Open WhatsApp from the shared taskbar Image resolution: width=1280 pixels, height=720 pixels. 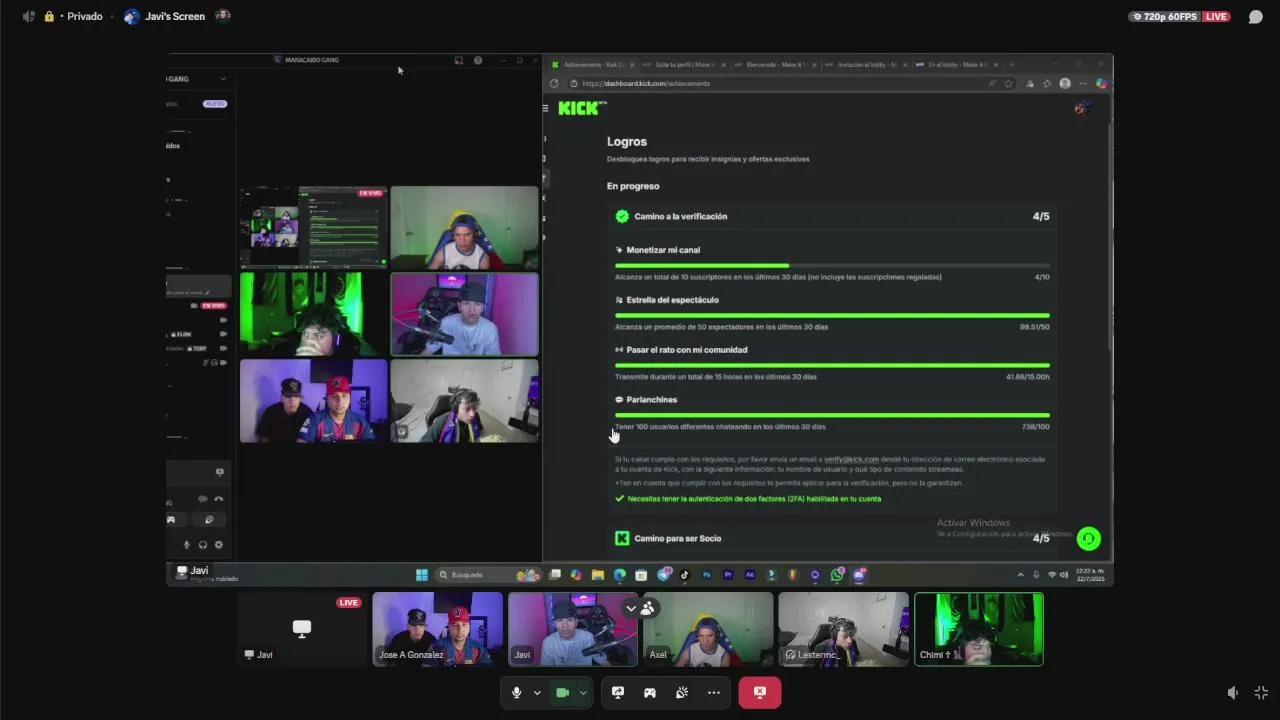point(837,575)
